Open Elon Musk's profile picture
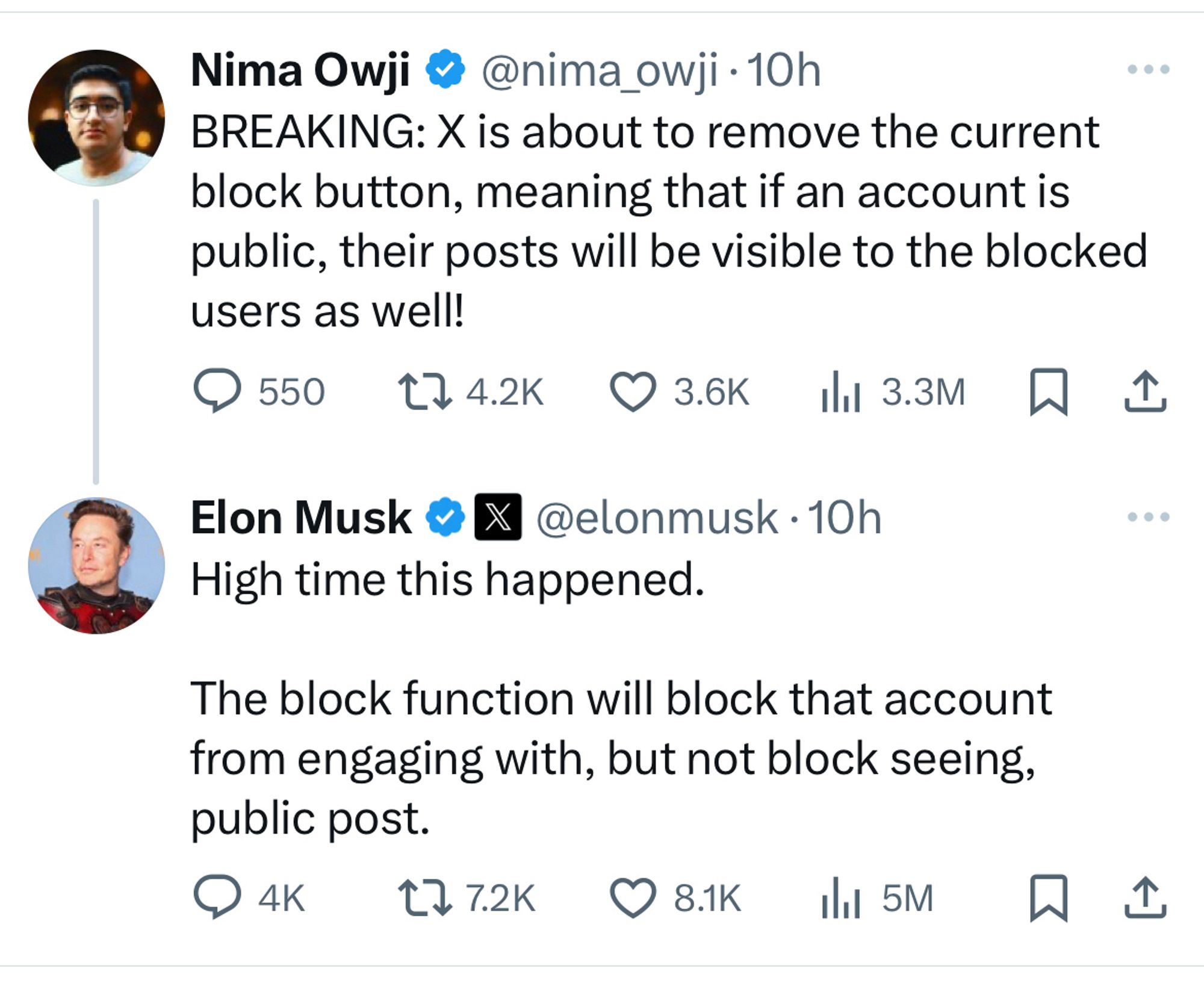1204x986 pixels. point(96,565)
